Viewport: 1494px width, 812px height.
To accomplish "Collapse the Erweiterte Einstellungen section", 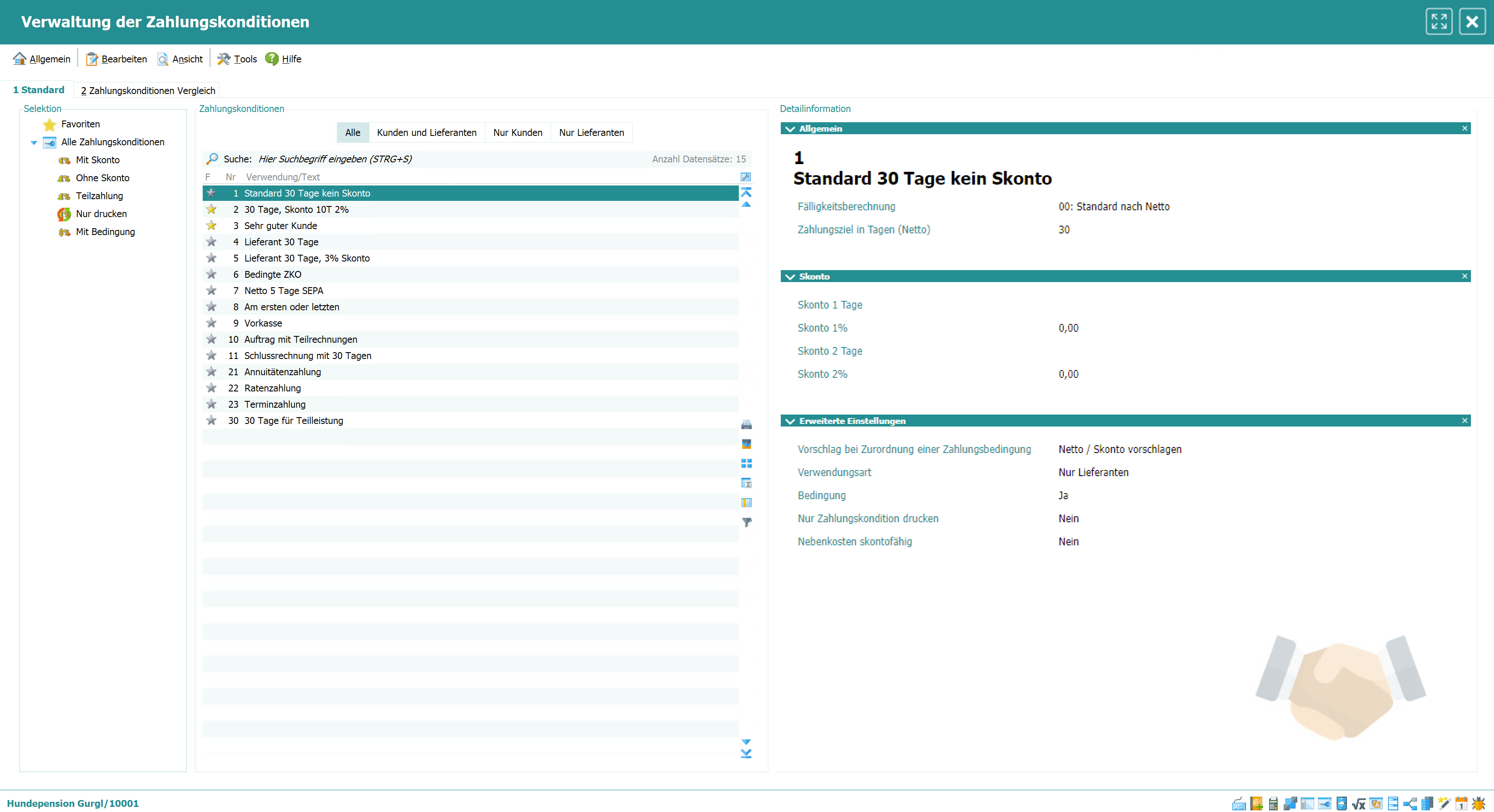I will click(x=789, y=421).
